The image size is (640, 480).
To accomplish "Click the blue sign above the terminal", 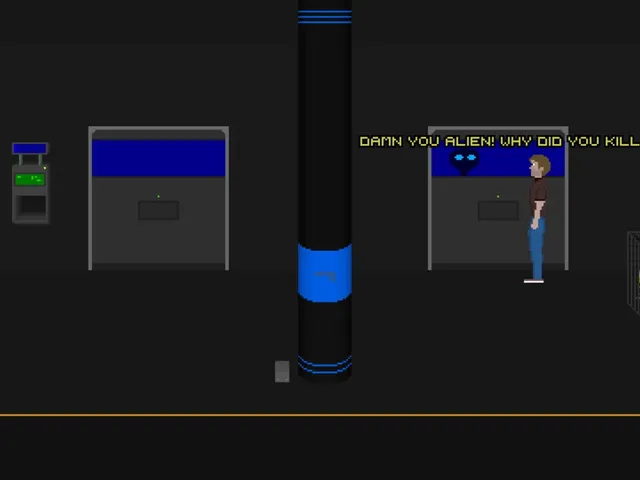I will point(30,148).
